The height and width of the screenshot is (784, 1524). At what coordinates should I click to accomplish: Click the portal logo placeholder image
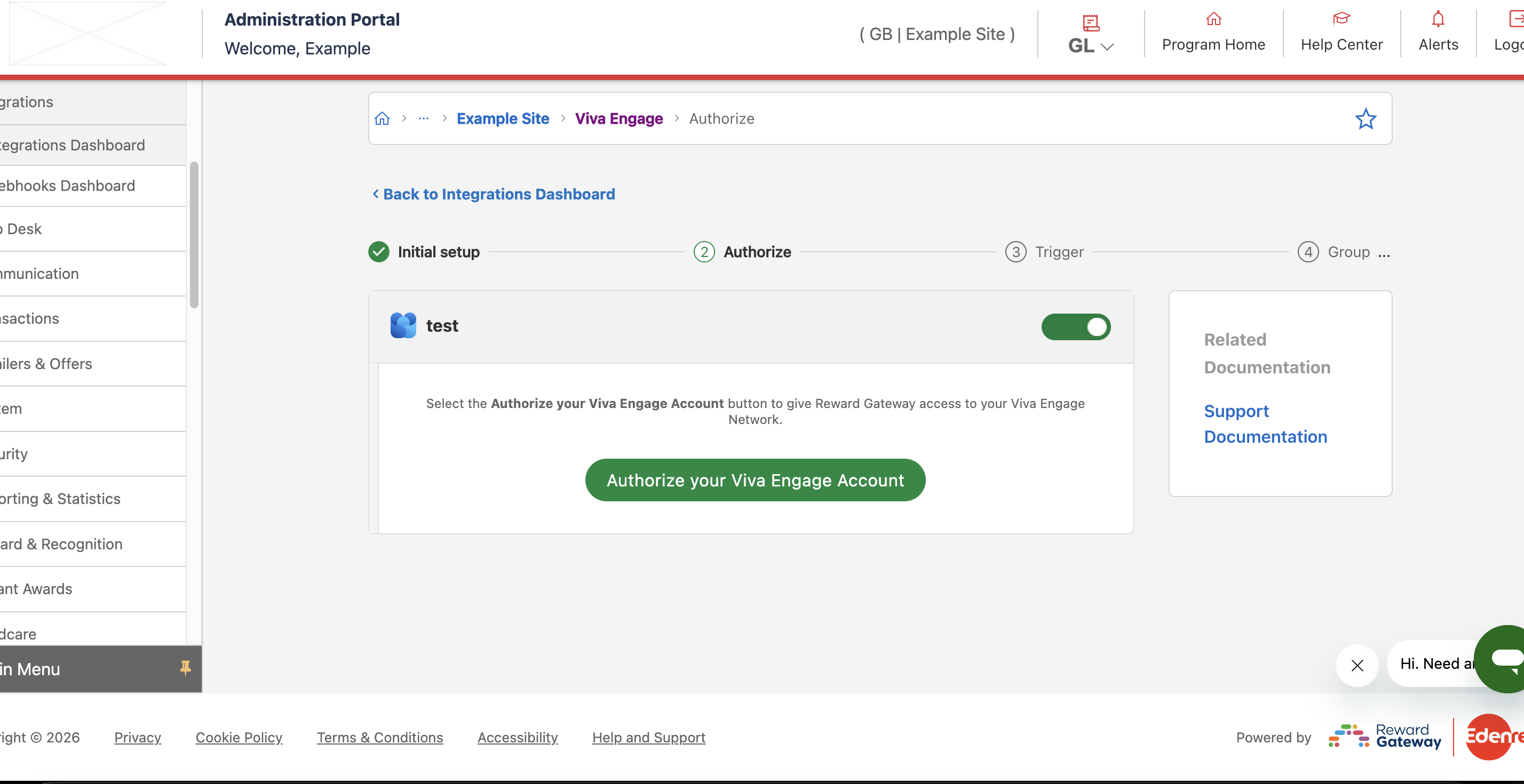pyautogui.click(x=88, y=34)
